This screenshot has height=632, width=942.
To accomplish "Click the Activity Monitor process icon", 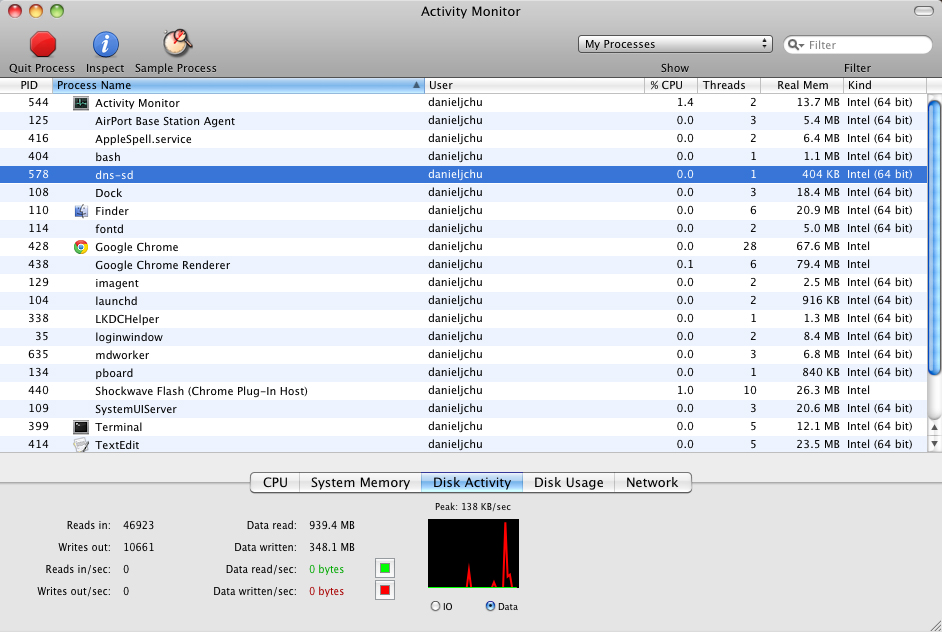I will point(81,103).
